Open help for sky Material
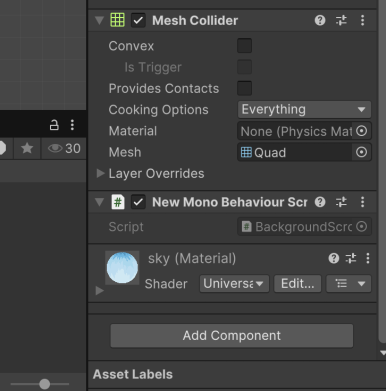This screenshot has width=386, height=391. click(x=334, y=258)
